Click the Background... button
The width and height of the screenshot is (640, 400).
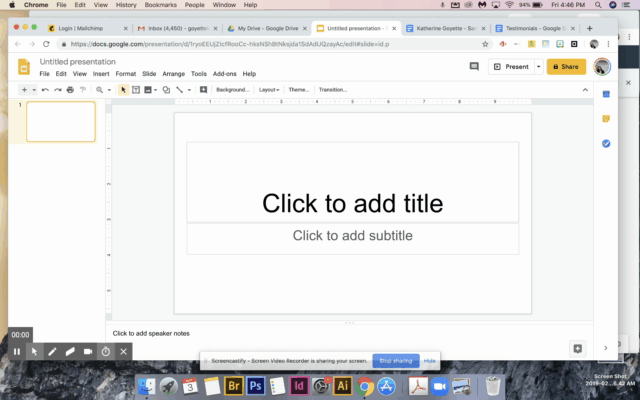click(x=232, y=90)
